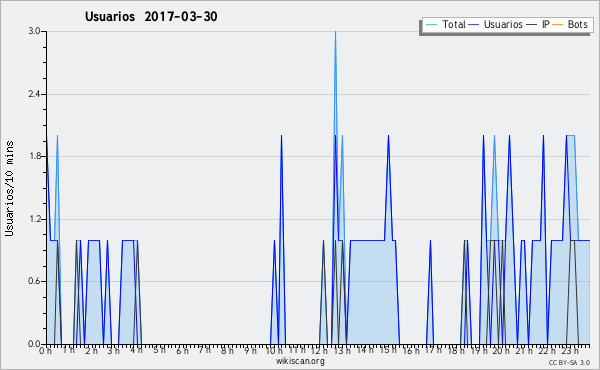
Task: Click the Total legend light-blue line swatch
Action: pyautogui.click(x=431, y=25)
